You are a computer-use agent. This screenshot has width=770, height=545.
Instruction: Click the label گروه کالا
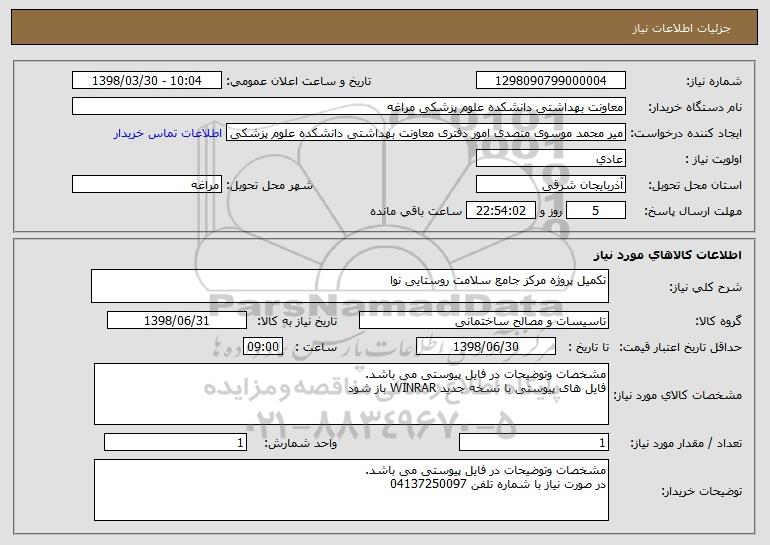click(718, 321)
